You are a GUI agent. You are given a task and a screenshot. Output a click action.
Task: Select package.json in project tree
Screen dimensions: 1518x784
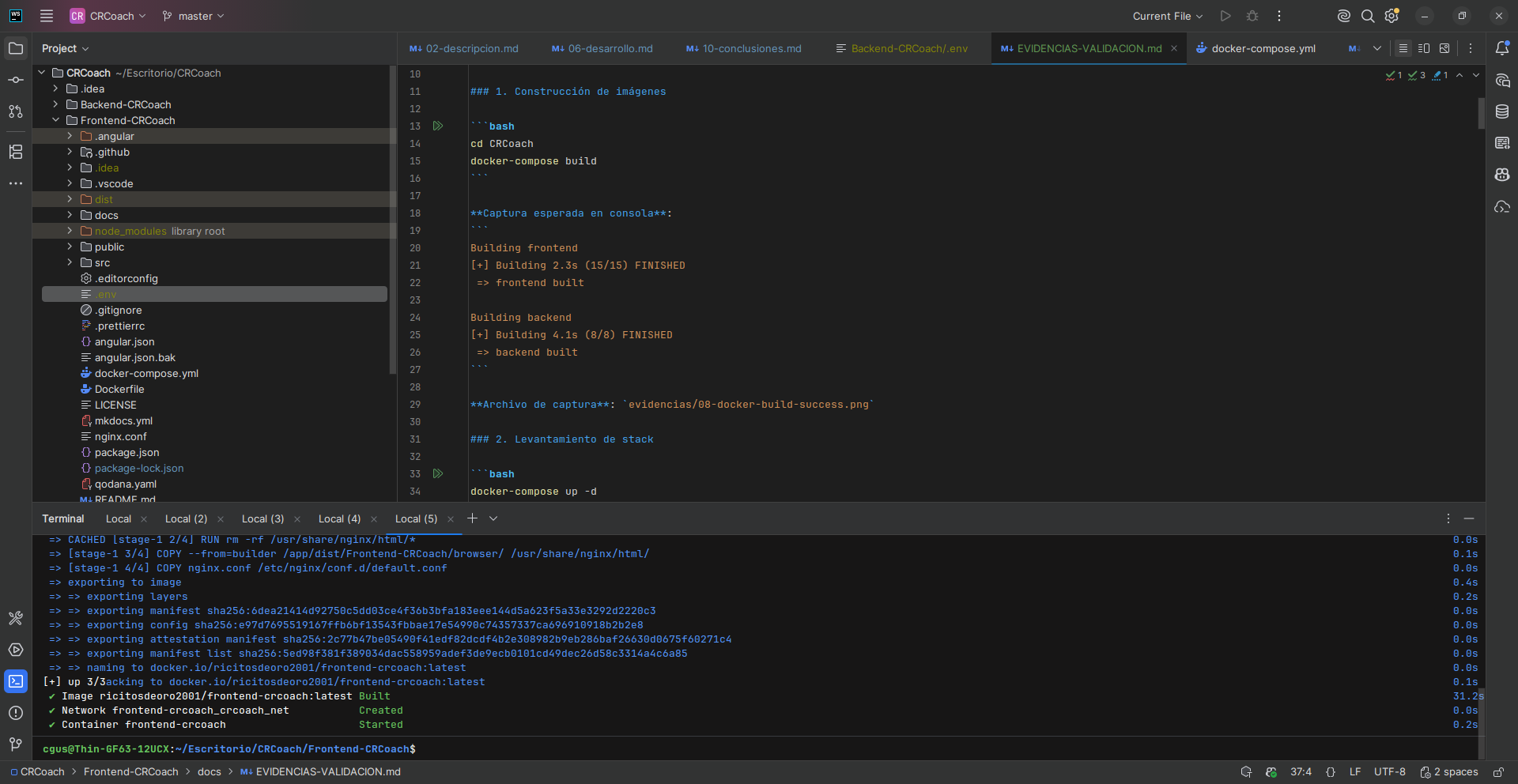tap(126, 452)
